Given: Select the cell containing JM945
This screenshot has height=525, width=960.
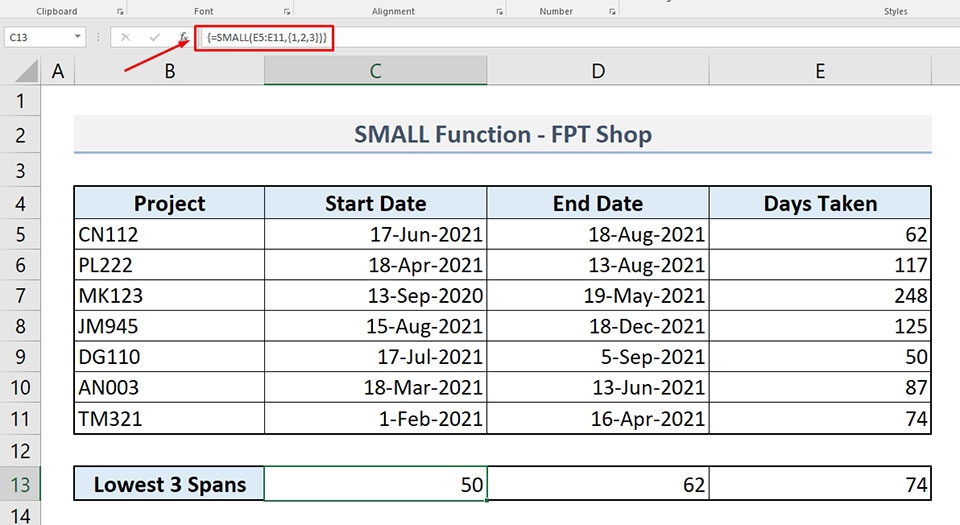Looking at the screenshot, I should point(170,326).
